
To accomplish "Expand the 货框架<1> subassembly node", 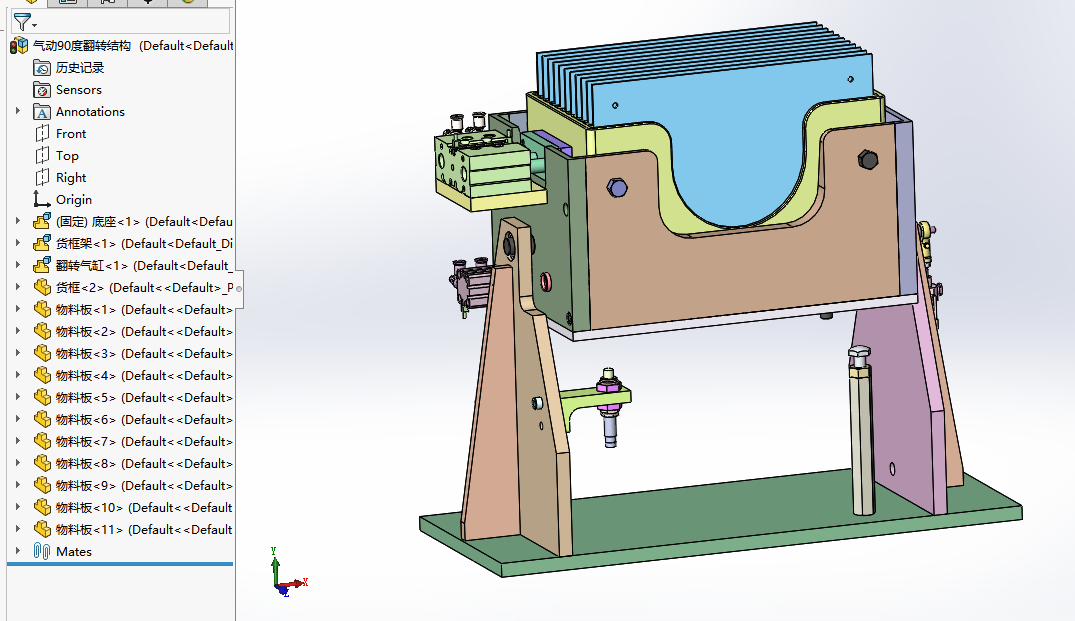I will coord(18,243).
